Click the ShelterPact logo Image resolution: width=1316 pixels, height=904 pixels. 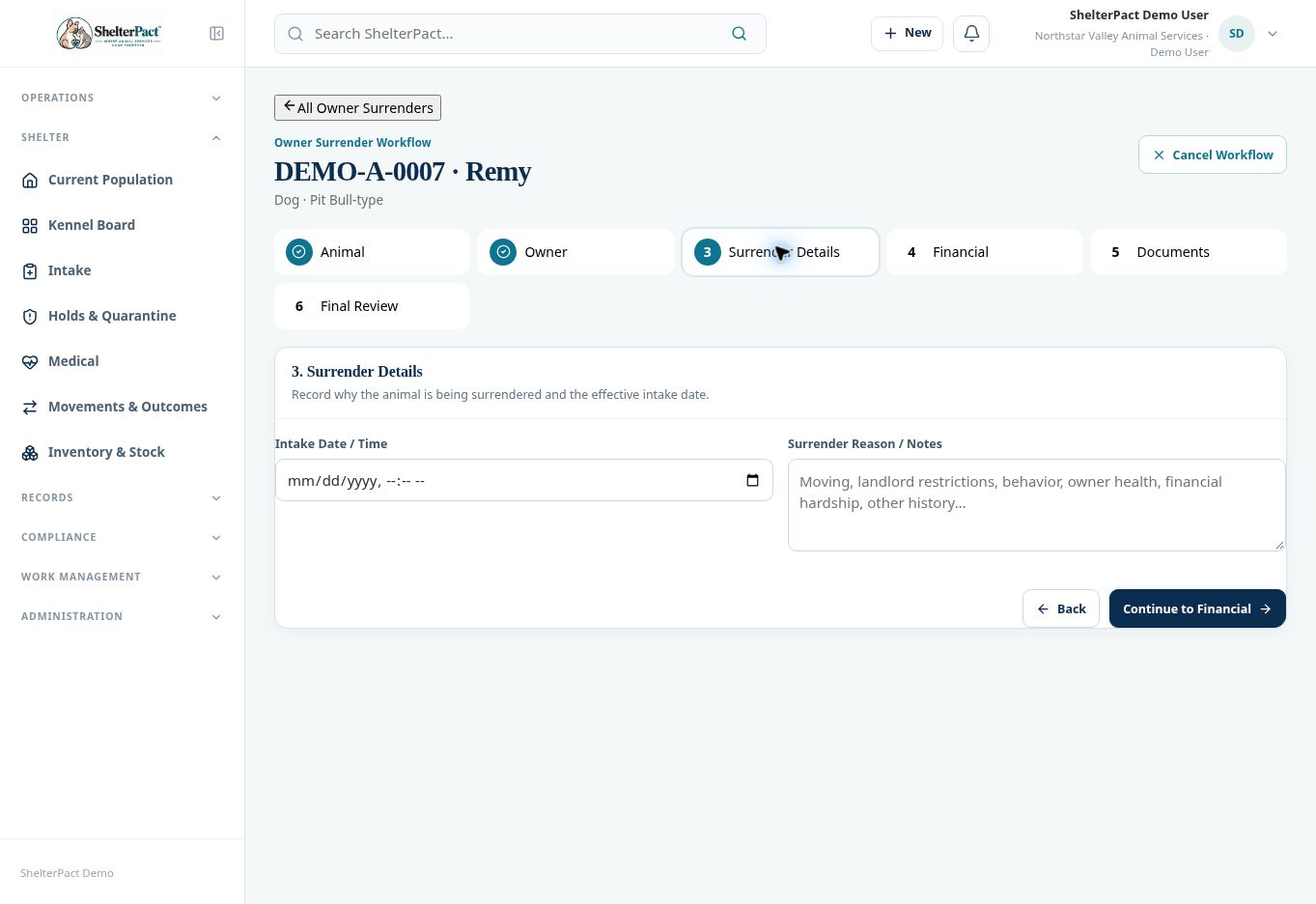pos(109,34)
